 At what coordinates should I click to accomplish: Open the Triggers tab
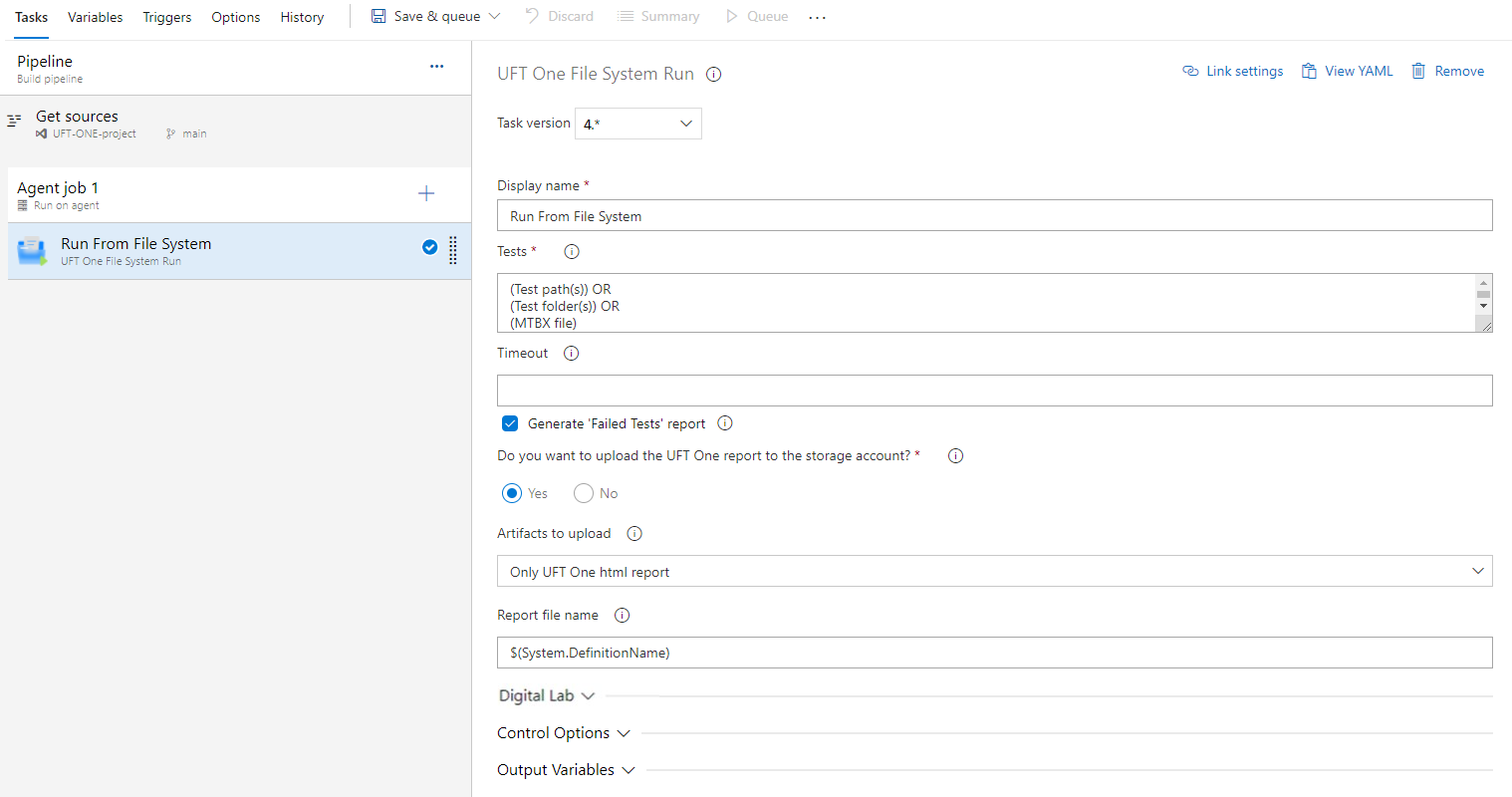166,17
